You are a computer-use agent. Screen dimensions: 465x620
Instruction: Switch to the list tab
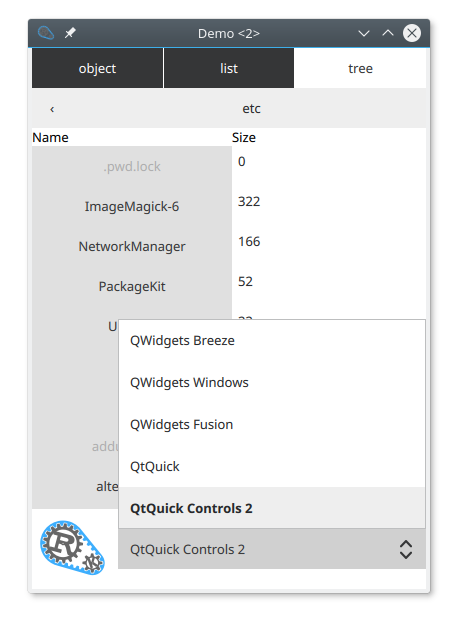click(x=229, y=68)
